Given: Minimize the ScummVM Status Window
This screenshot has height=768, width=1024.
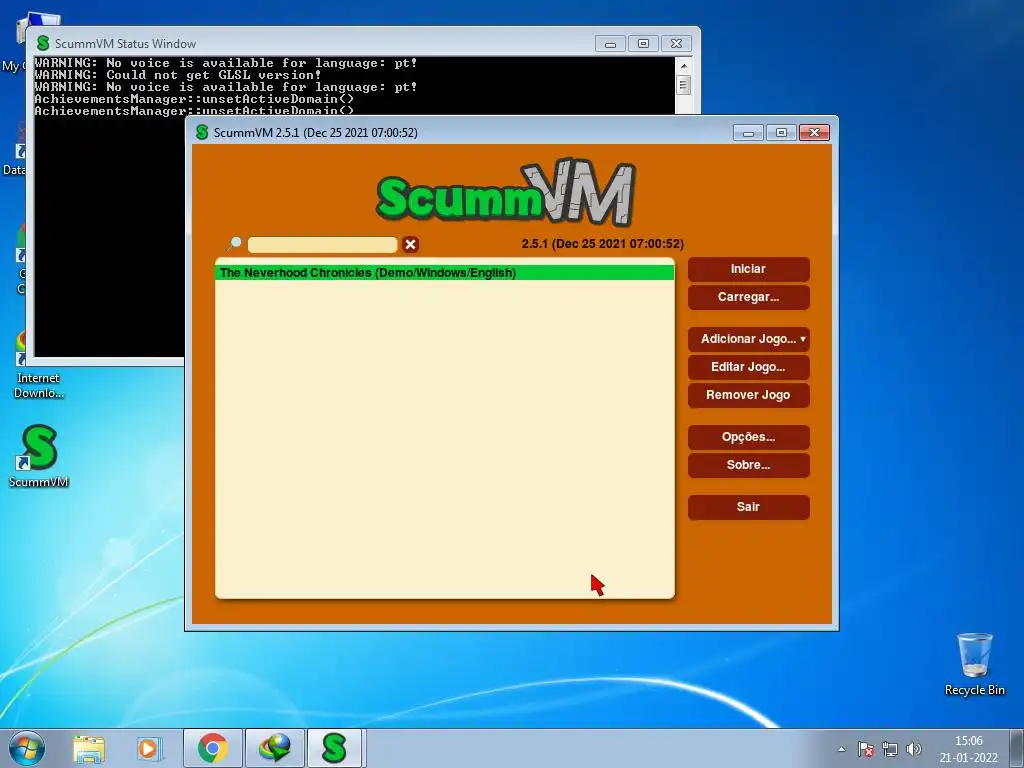Looking at the screenshot, I should pyautogui.click(x=611, y=44).
